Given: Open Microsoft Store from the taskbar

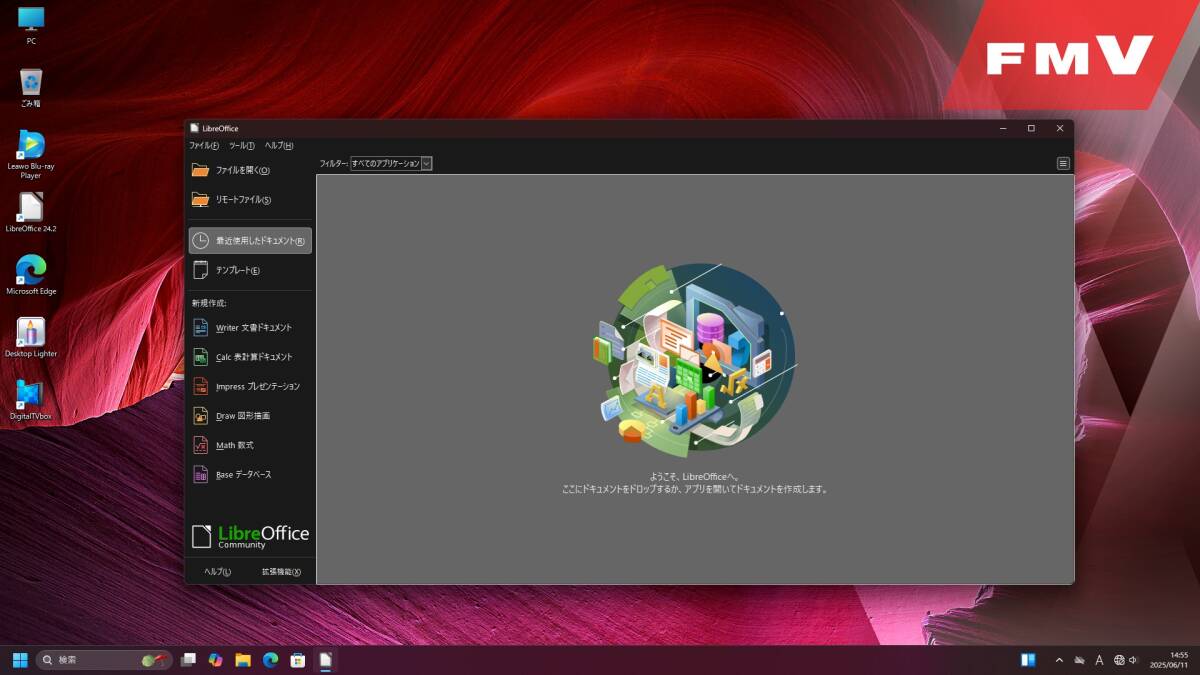Looking at the screenshot, I should coord(297,660).
